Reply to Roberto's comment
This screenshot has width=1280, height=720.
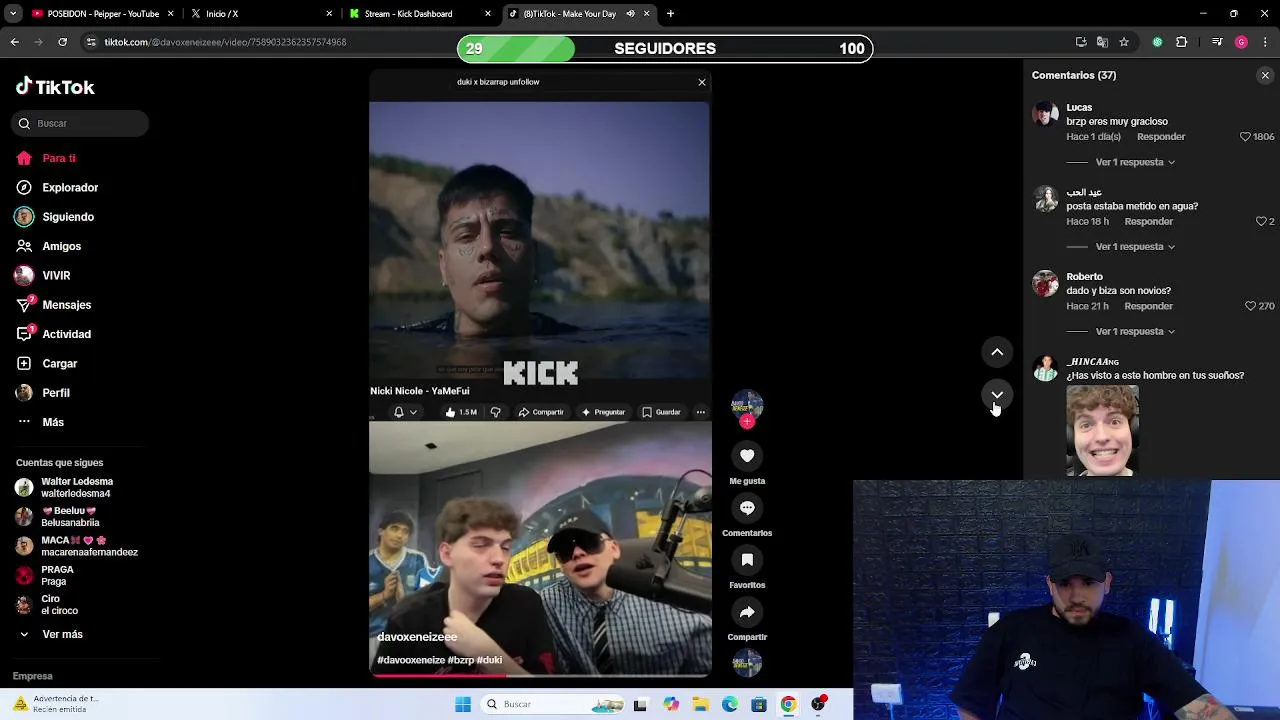point(1149,306)
